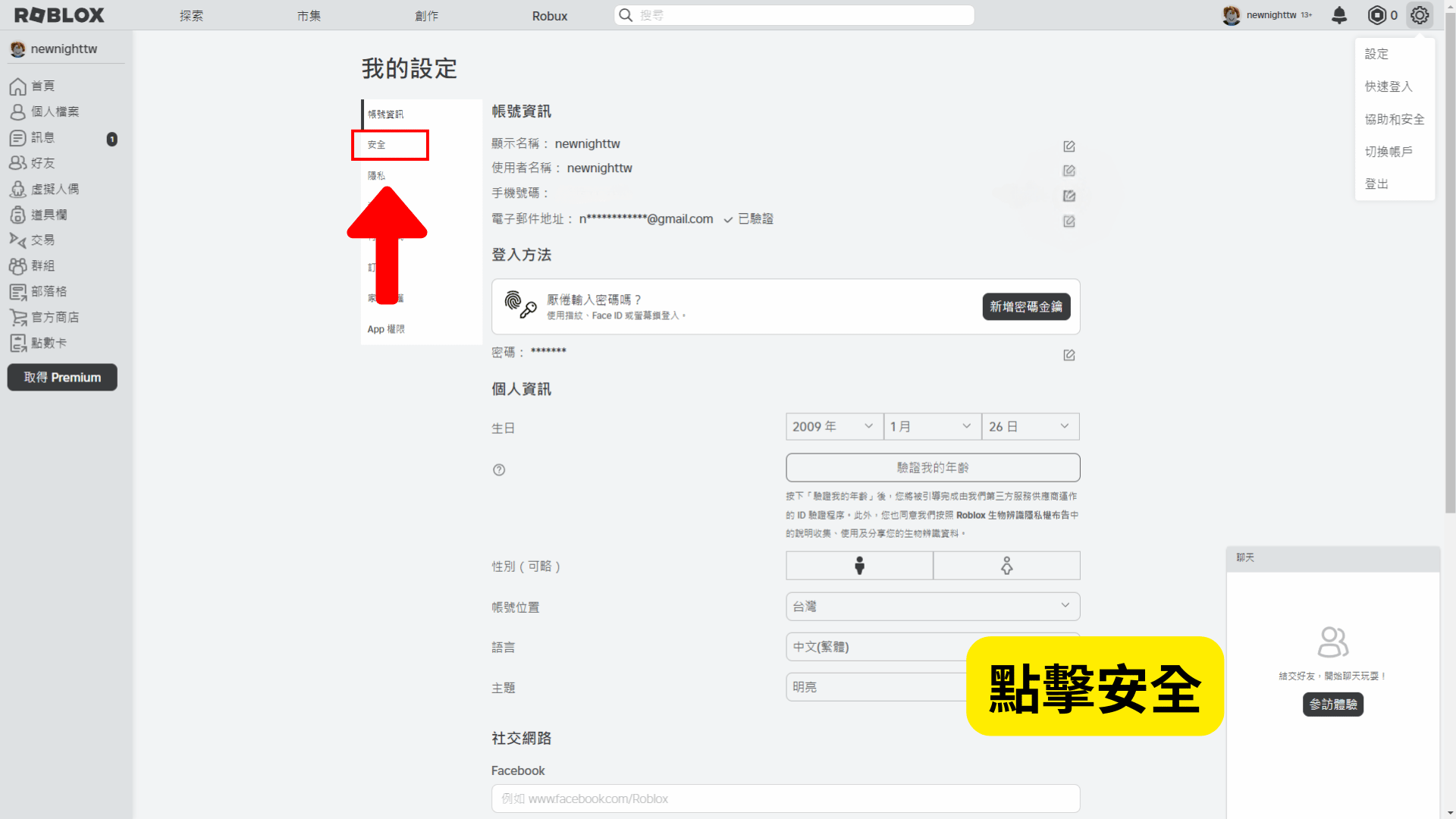Viewport: 1456px width, 819px height.
Task: Go to 首頁 in the sidebar
Action: coord(32,86)
